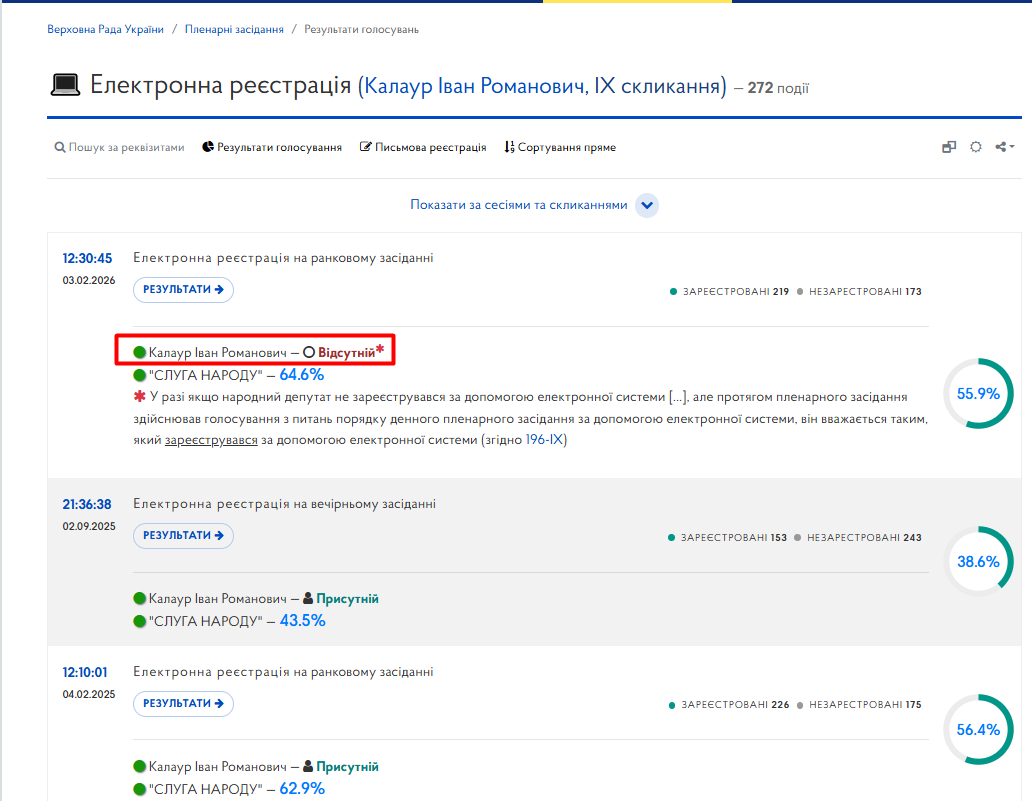Click the laptop icon beside the page title
Screen dimensions: 1032x801
pyautogui.click(x=65, y=86)
